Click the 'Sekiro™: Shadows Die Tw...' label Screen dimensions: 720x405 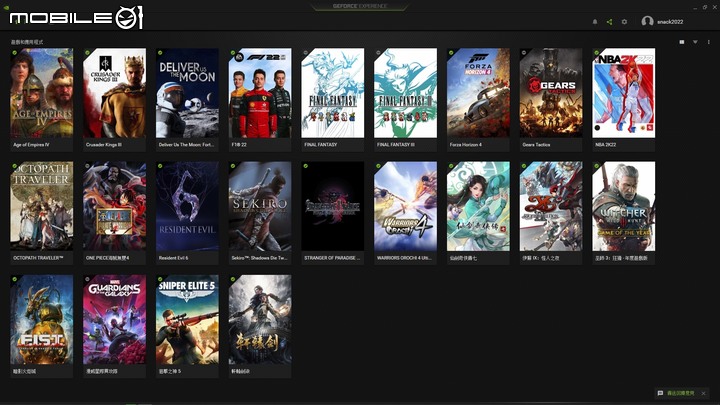coord(259,258)
